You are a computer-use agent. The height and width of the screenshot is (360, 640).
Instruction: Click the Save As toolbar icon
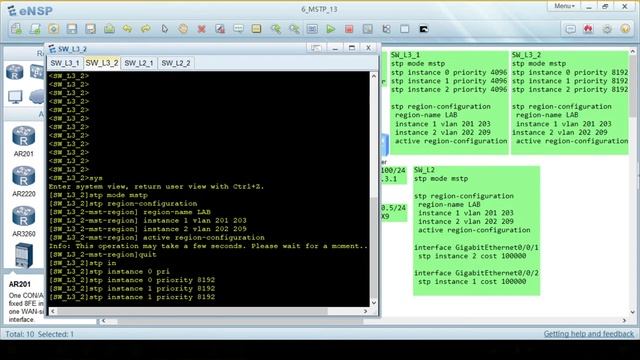click(90, 29)
